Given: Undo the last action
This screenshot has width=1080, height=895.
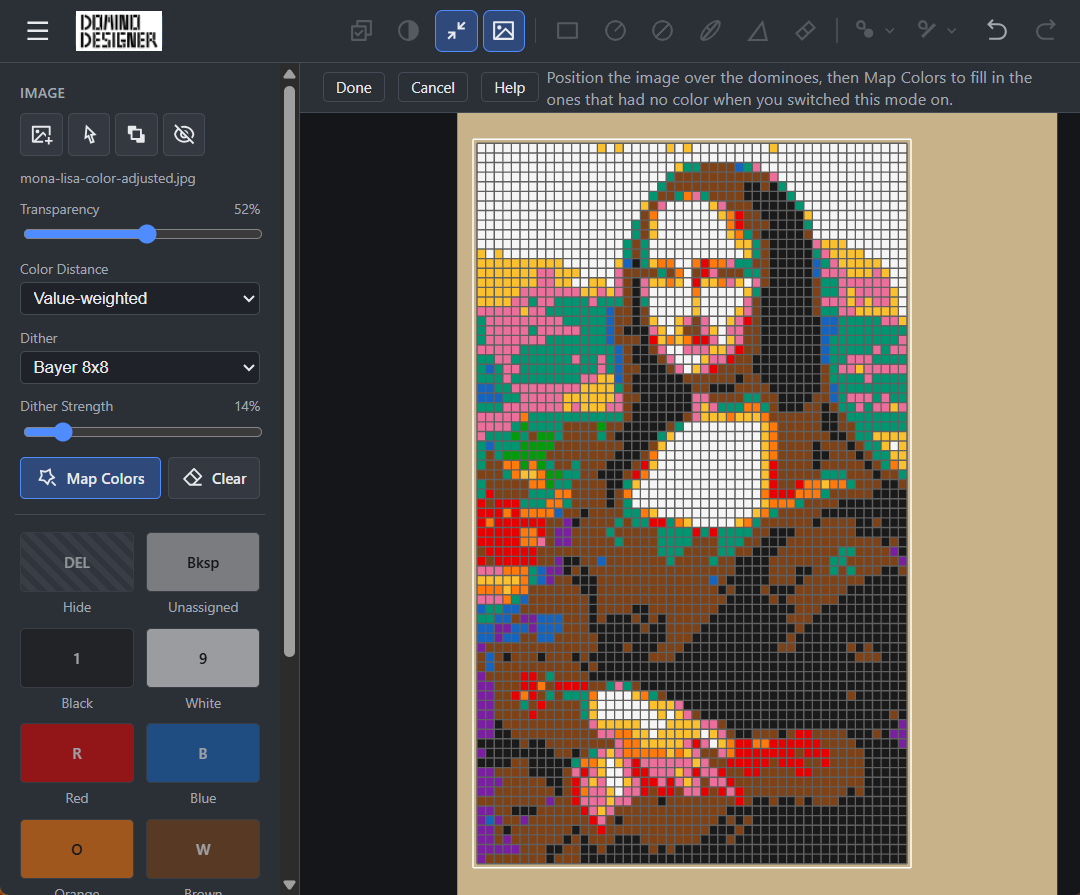Looking at the screenshot, I should point(997,31).
